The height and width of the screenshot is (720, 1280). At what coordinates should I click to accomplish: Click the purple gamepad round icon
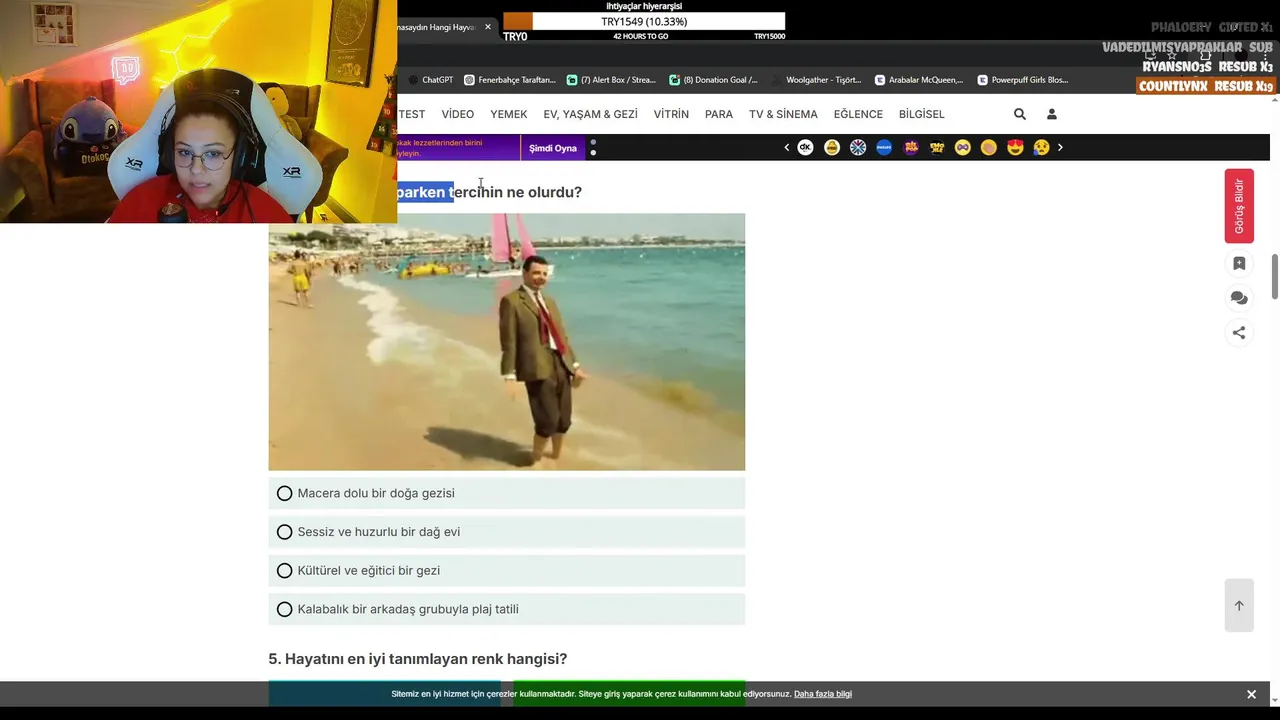(x=963, y=147)
